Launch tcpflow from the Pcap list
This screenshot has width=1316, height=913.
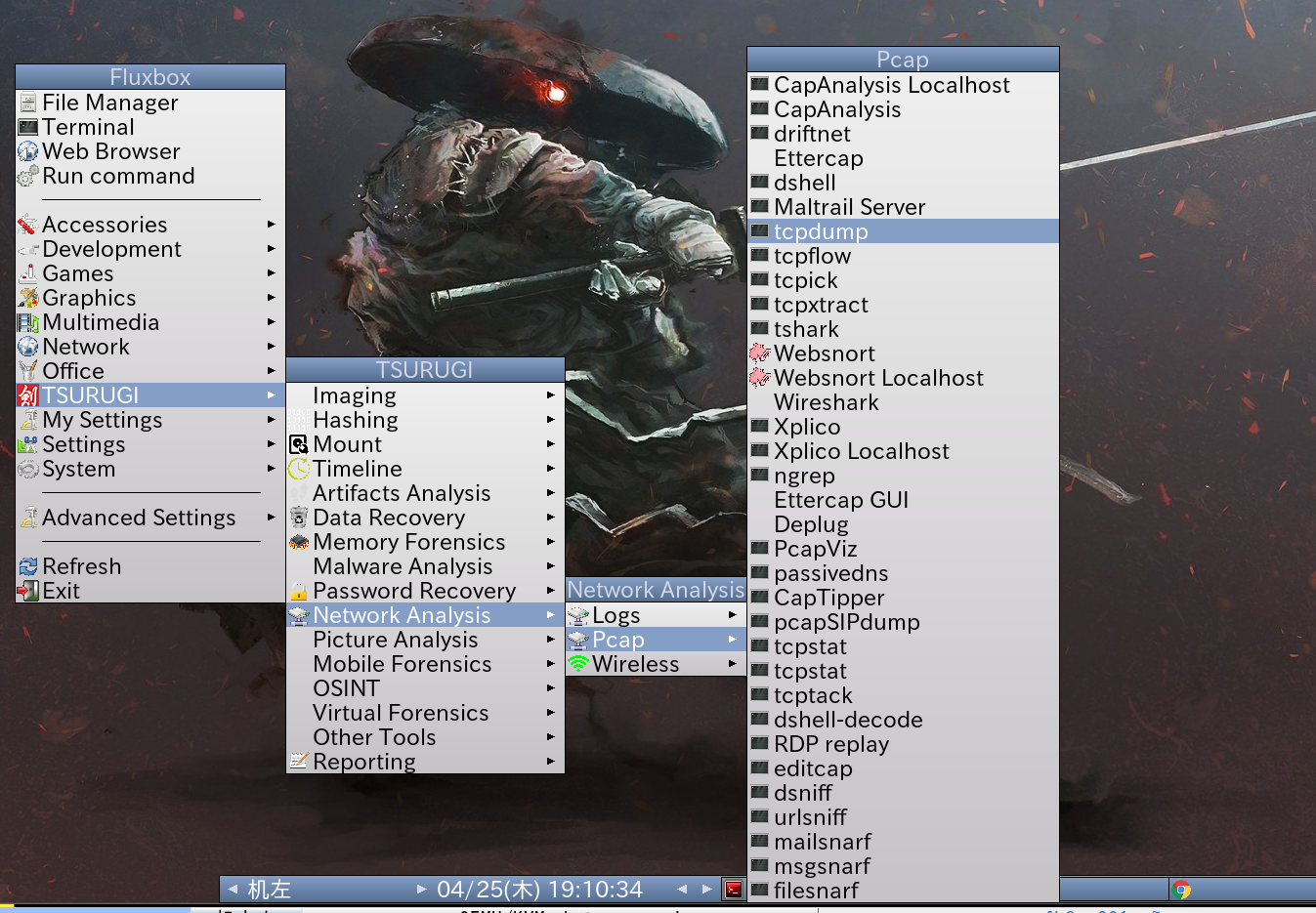tap(903, 256)
